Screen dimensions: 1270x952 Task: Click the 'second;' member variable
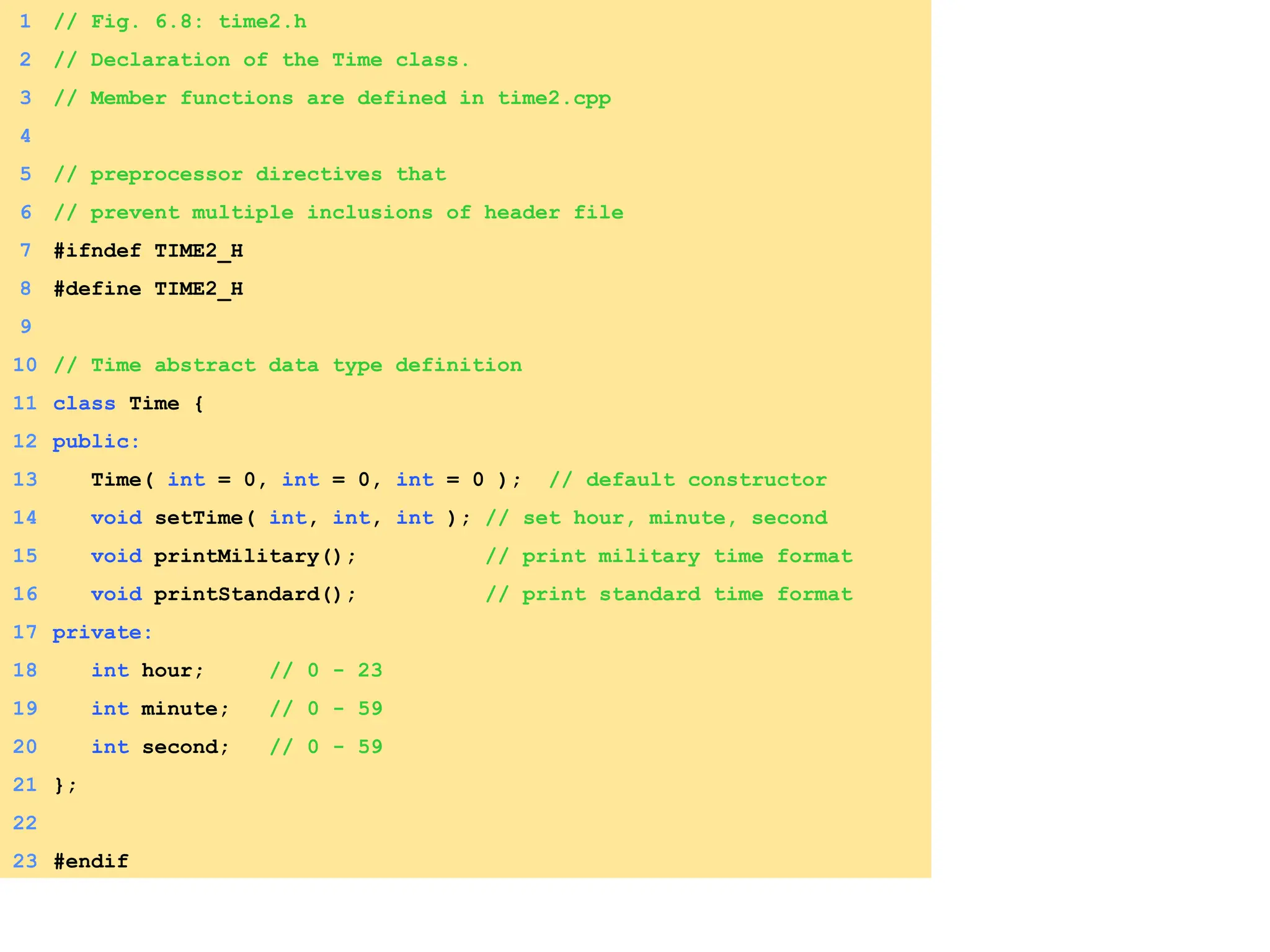[x=185, y=747]
